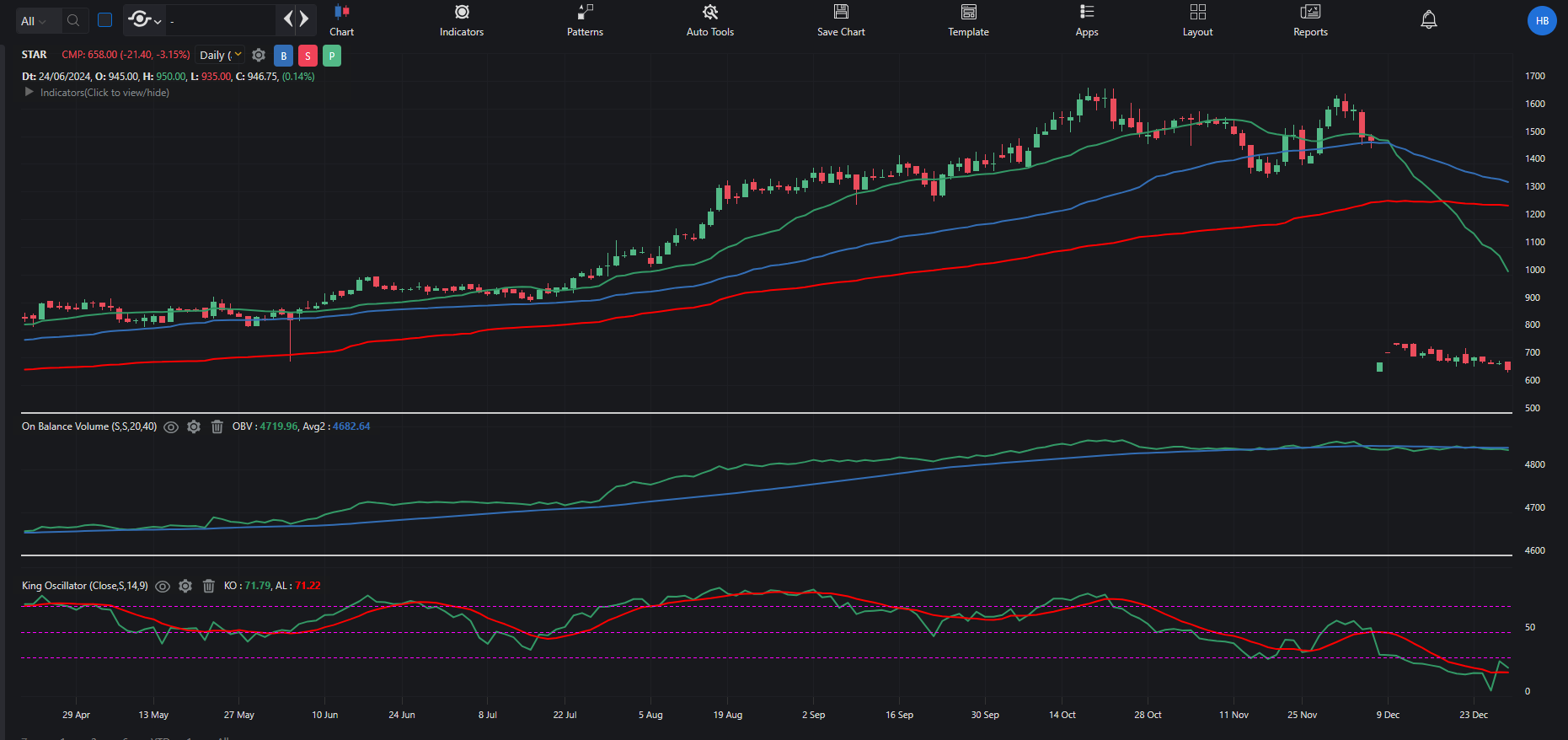
Task: Launch Auto Tools
Action: pos(710,21)
